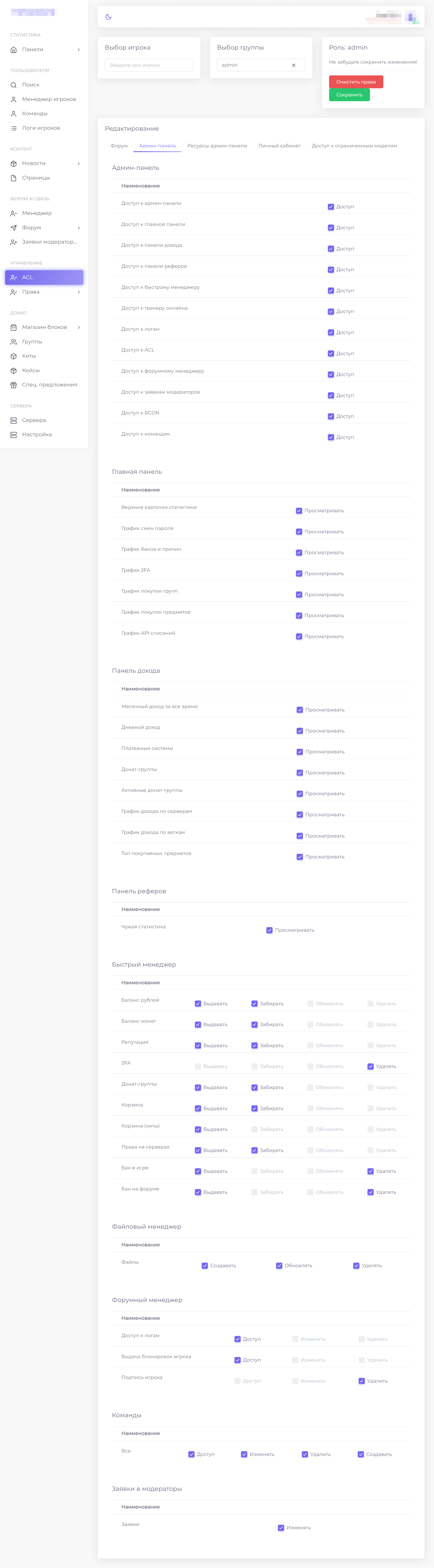Click the Группы users icon

tap(13, 342)
